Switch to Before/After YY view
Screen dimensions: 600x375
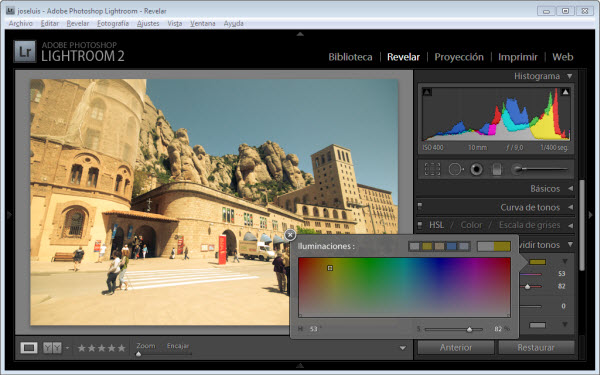pyautogui.click(x=52, y=347)
